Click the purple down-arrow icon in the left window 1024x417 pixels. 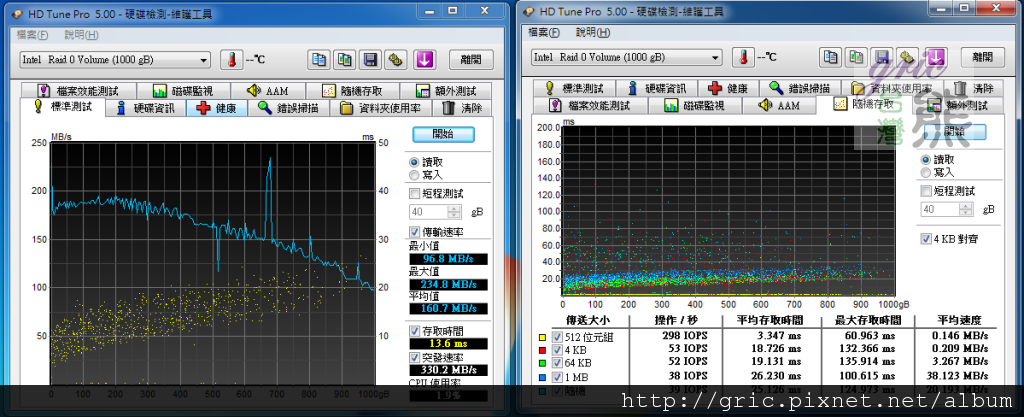[424, 60]
